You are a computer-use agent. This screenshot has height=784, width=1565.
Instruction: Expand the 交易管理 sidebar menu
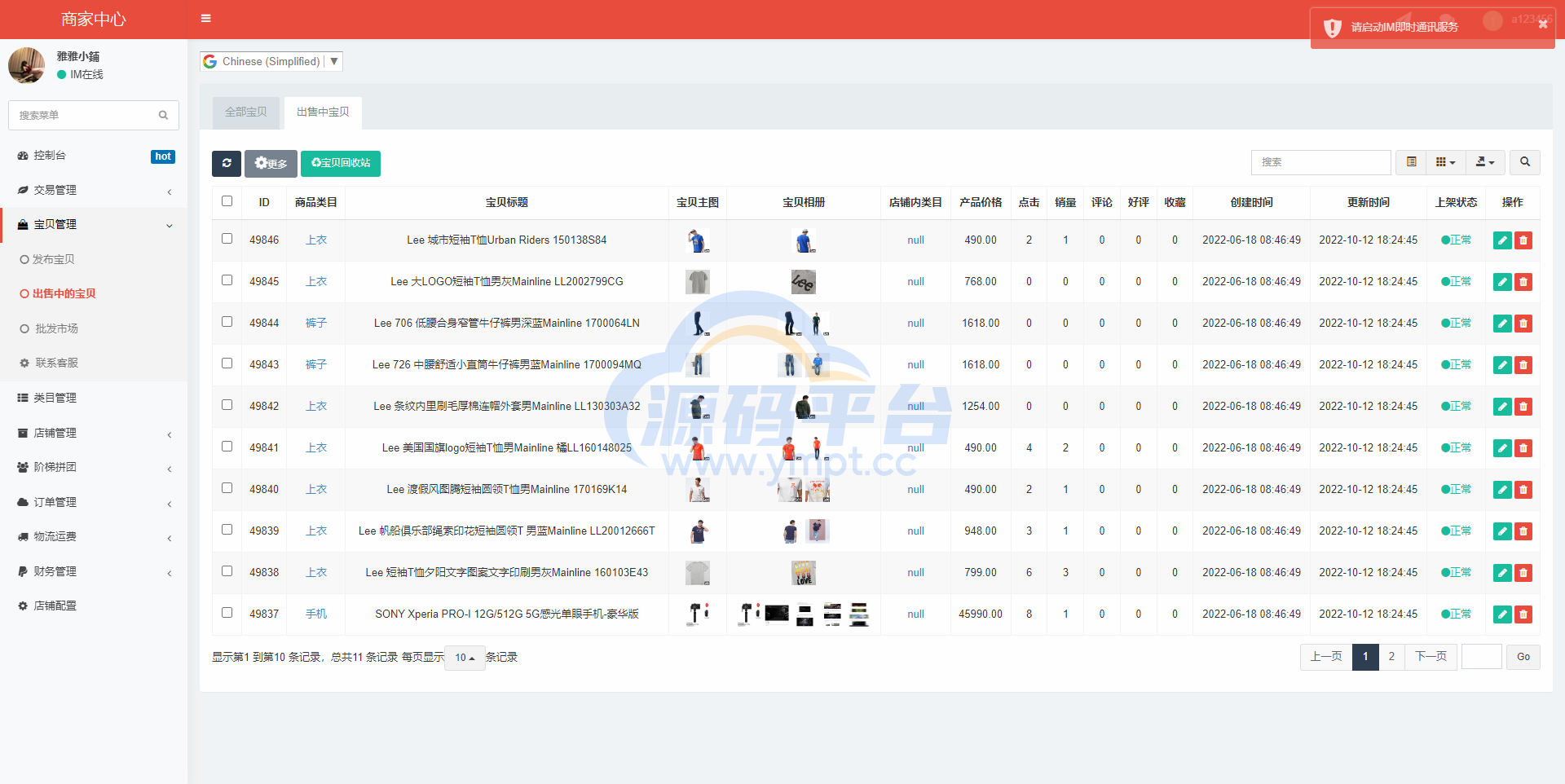coord(94,190)
